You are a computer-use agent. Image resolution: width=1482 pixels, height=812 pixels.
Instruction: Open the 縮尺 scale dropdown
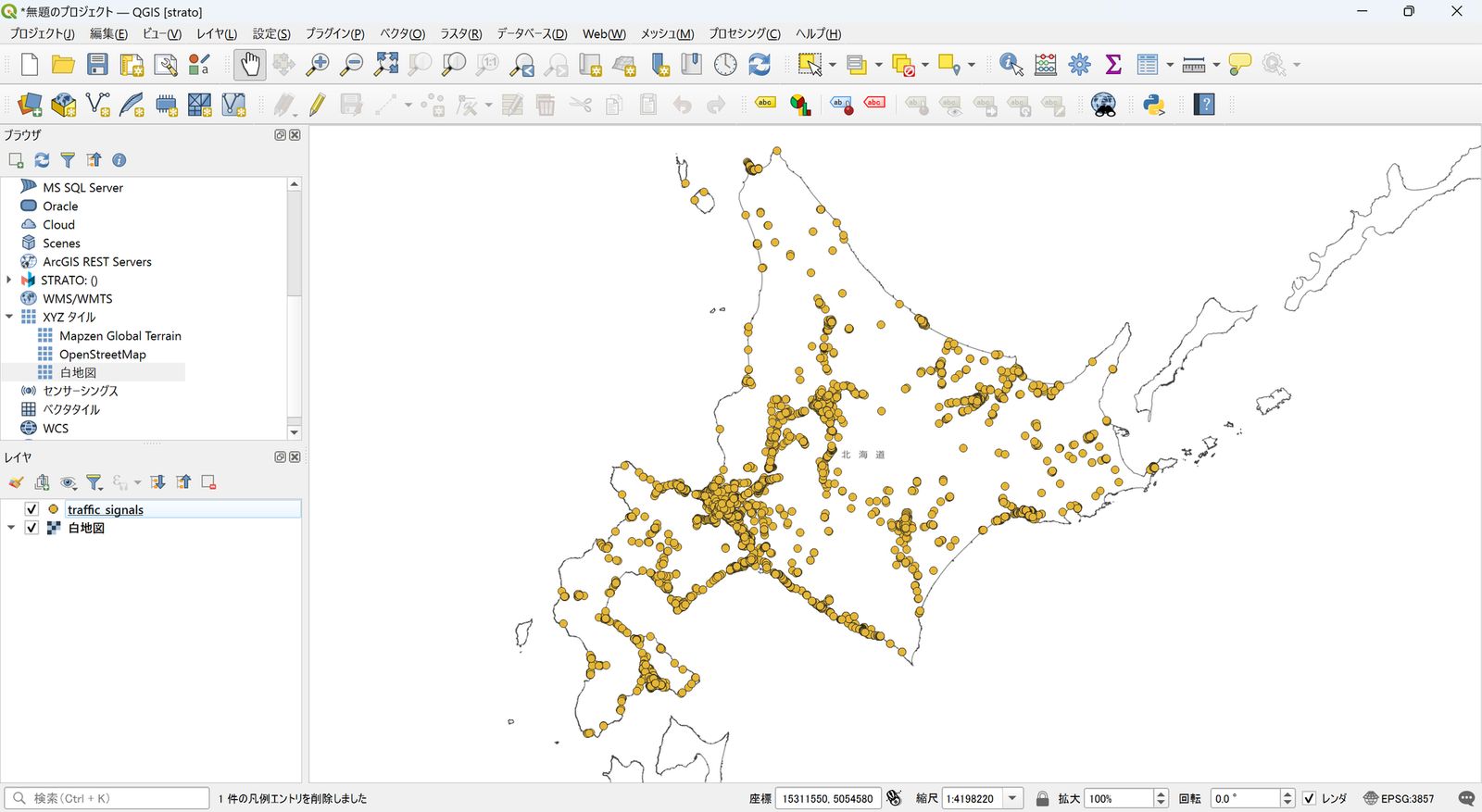click(x=1012, y=798)
